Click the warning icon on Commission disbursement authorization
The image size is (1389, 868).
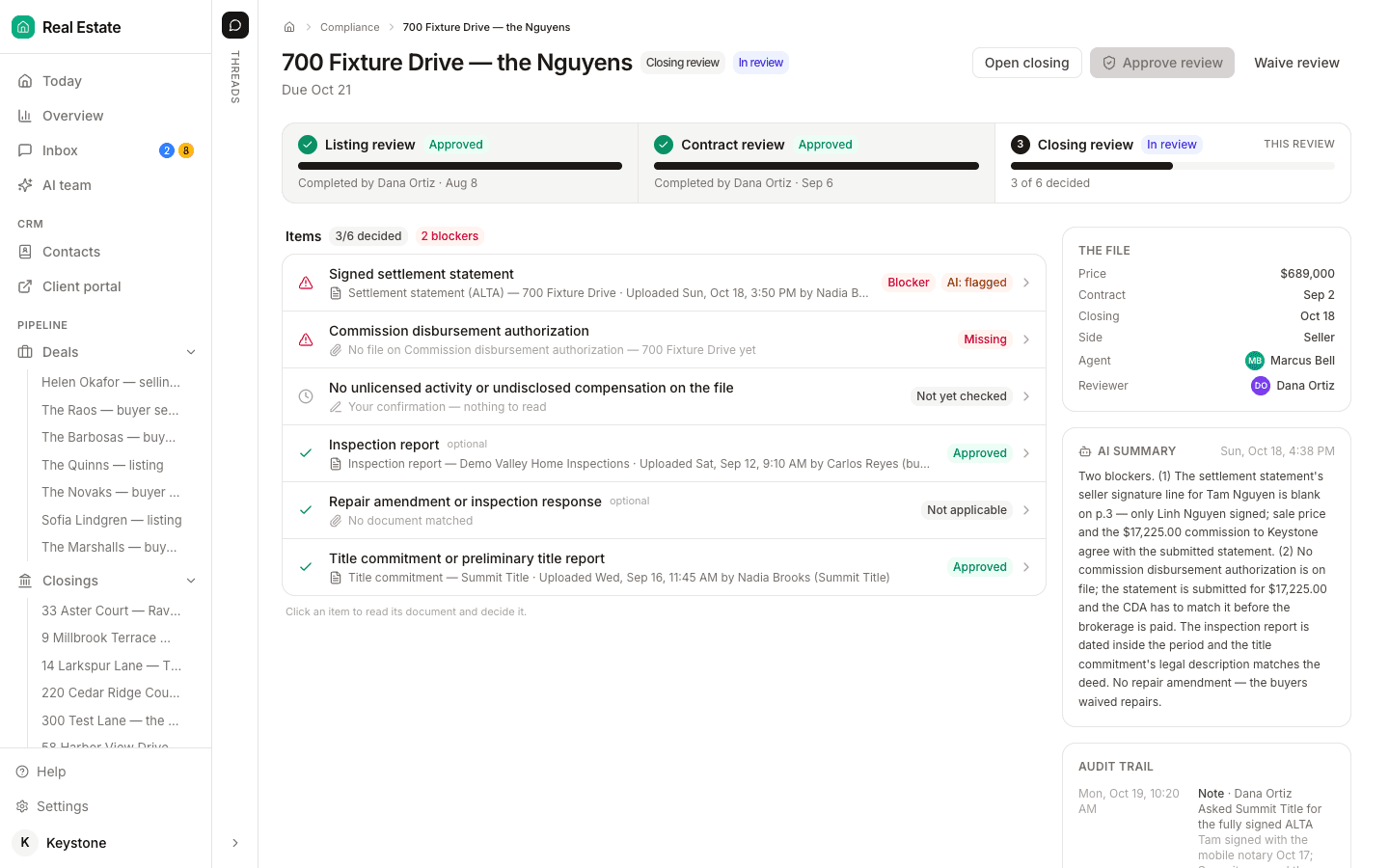(306, 339)
